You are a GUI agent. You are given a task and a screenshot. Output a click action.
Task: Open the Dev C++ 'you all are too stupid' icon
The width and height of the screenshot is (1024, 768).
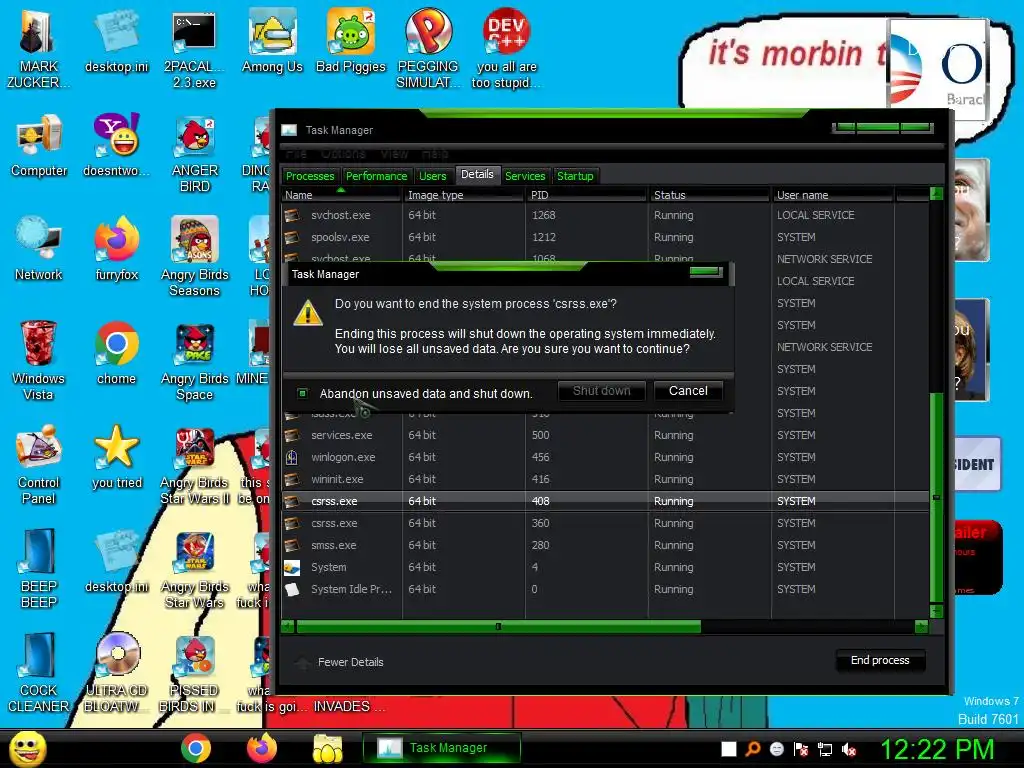506,48
